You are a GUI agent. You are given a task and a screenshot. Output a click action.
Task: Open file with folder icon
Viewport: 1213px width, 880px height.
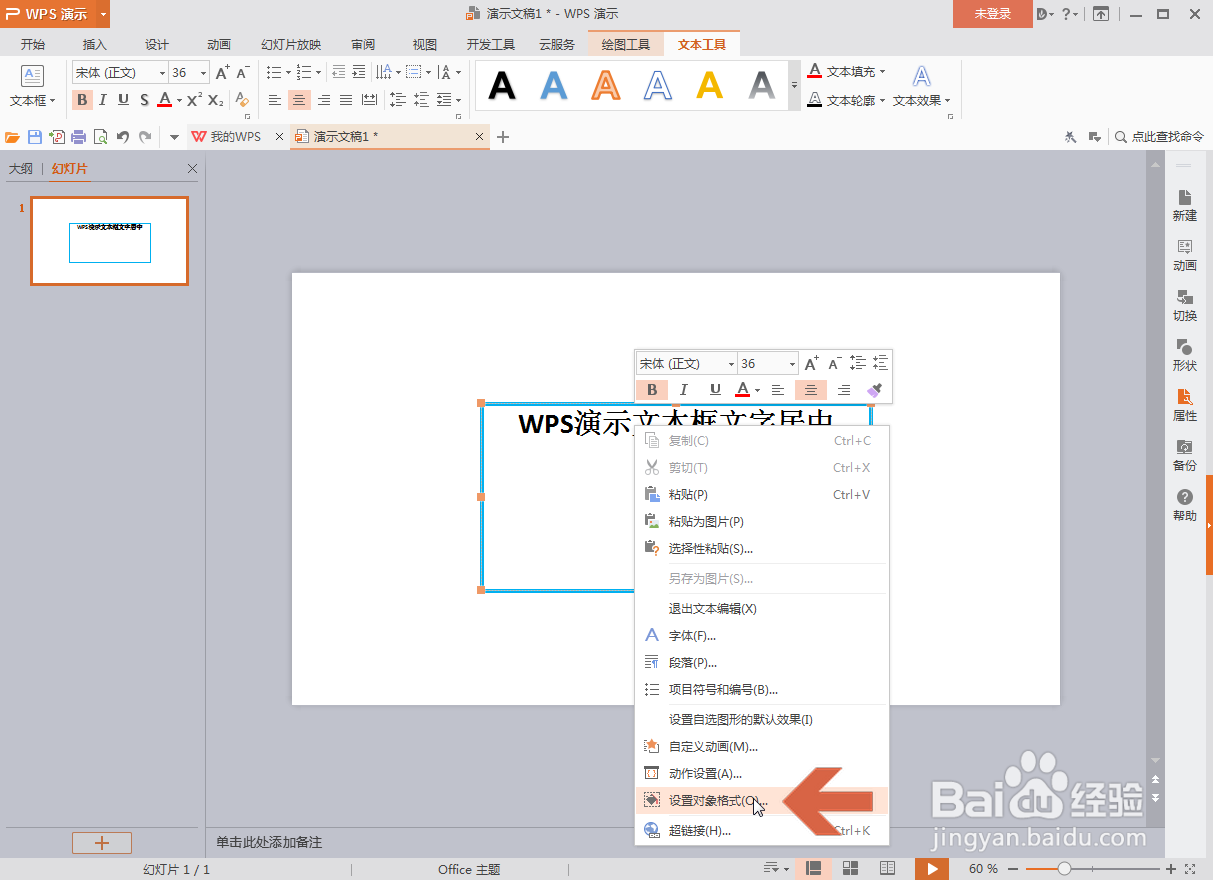point(13,137)
